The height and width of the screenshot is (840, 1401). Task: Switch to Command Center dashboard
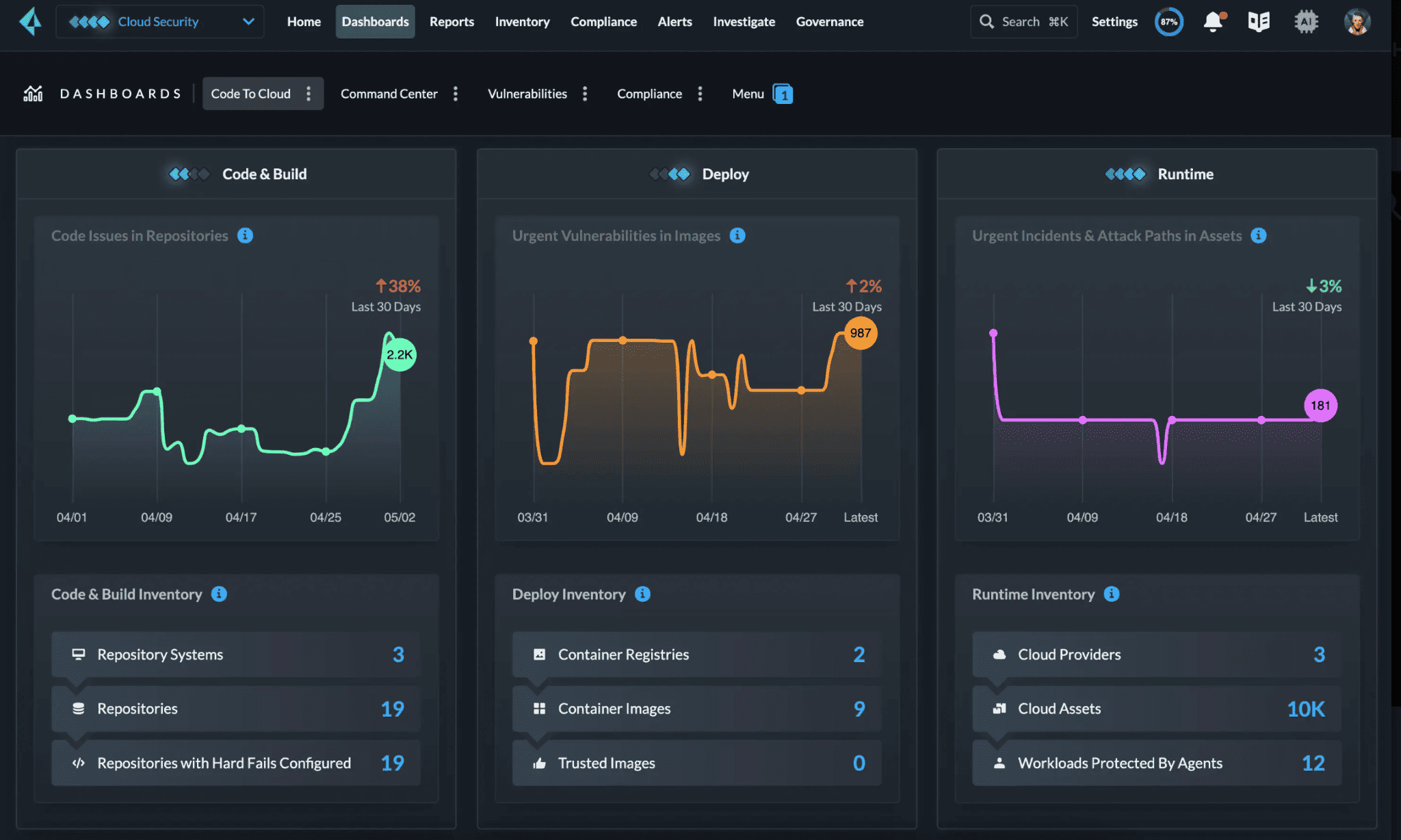coord(389,94)
